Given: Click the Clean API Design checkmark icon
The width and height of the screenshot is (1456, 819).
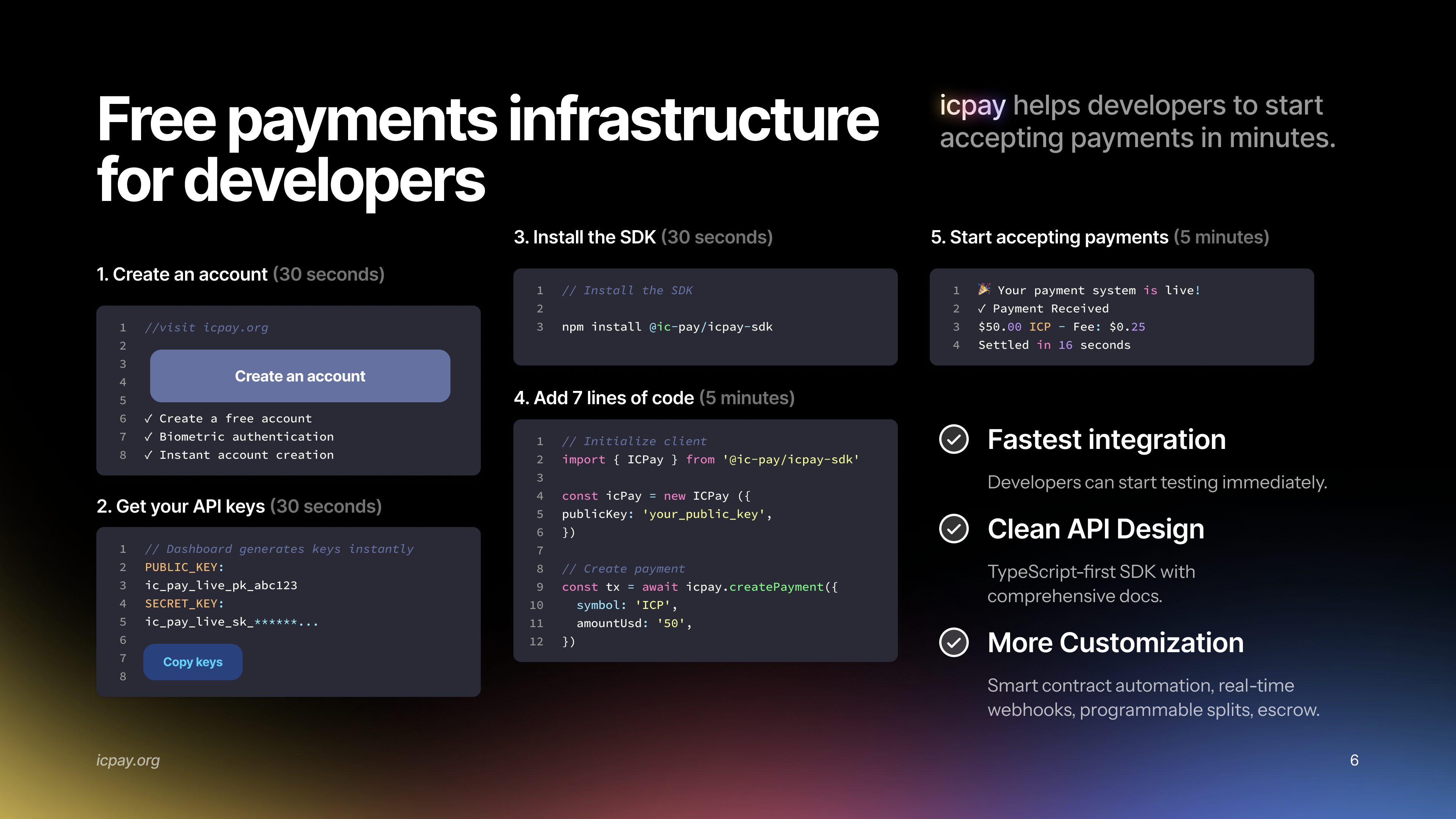Looking at the screenshot, I should coord(954,529).
